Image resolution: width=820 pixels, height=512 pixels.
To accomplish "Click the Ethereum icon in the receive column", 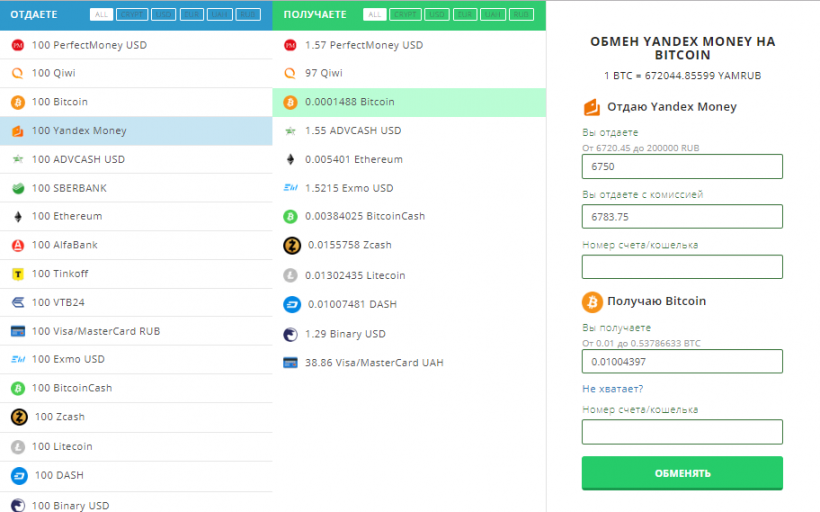I will point(290,159).
